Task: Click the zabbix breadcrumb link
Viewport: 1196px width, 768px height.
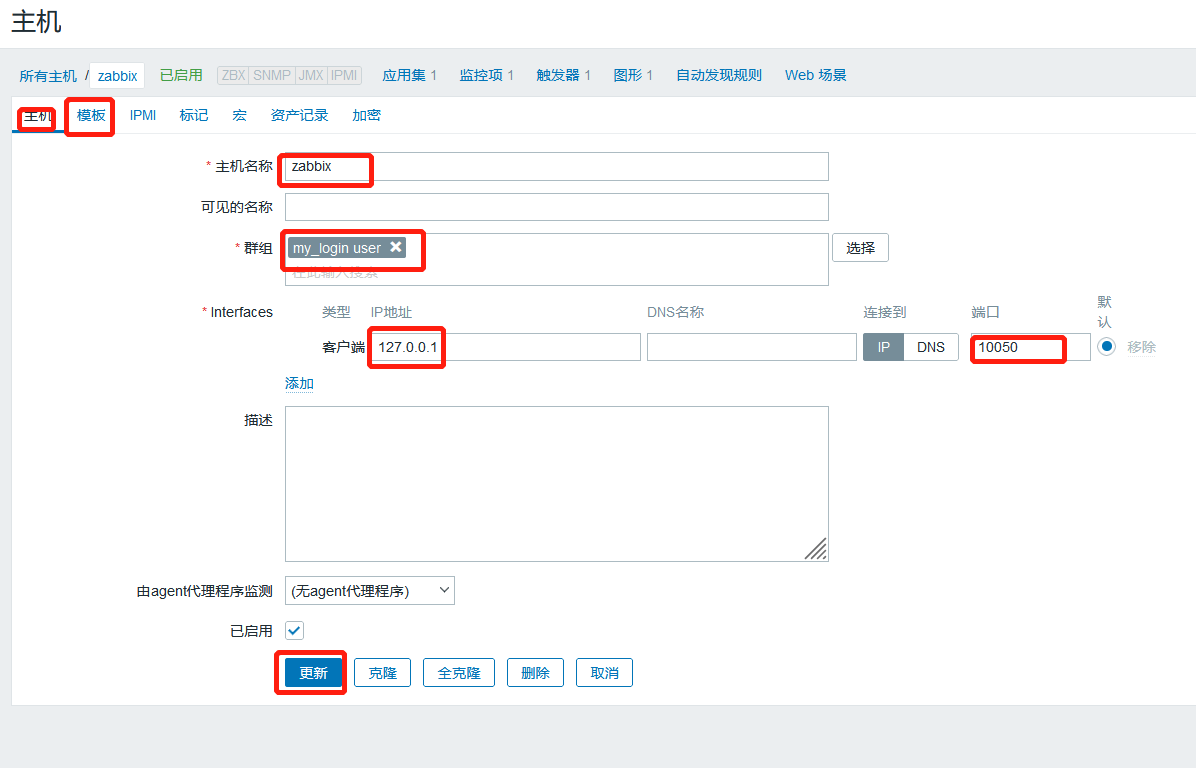Action: [117, 76]
